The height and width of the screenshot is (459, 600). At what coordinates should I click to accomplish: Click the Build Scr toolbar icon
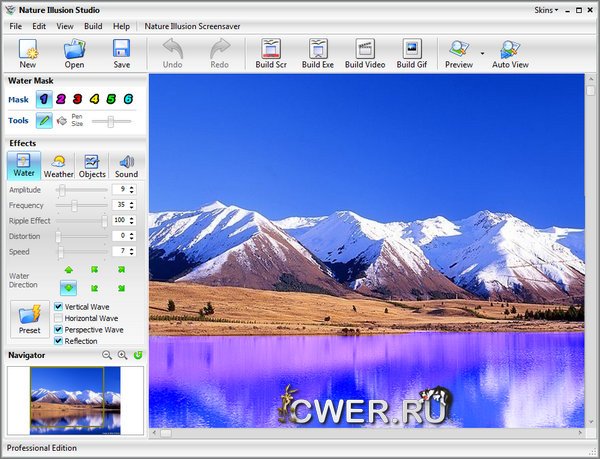point(271,51)
